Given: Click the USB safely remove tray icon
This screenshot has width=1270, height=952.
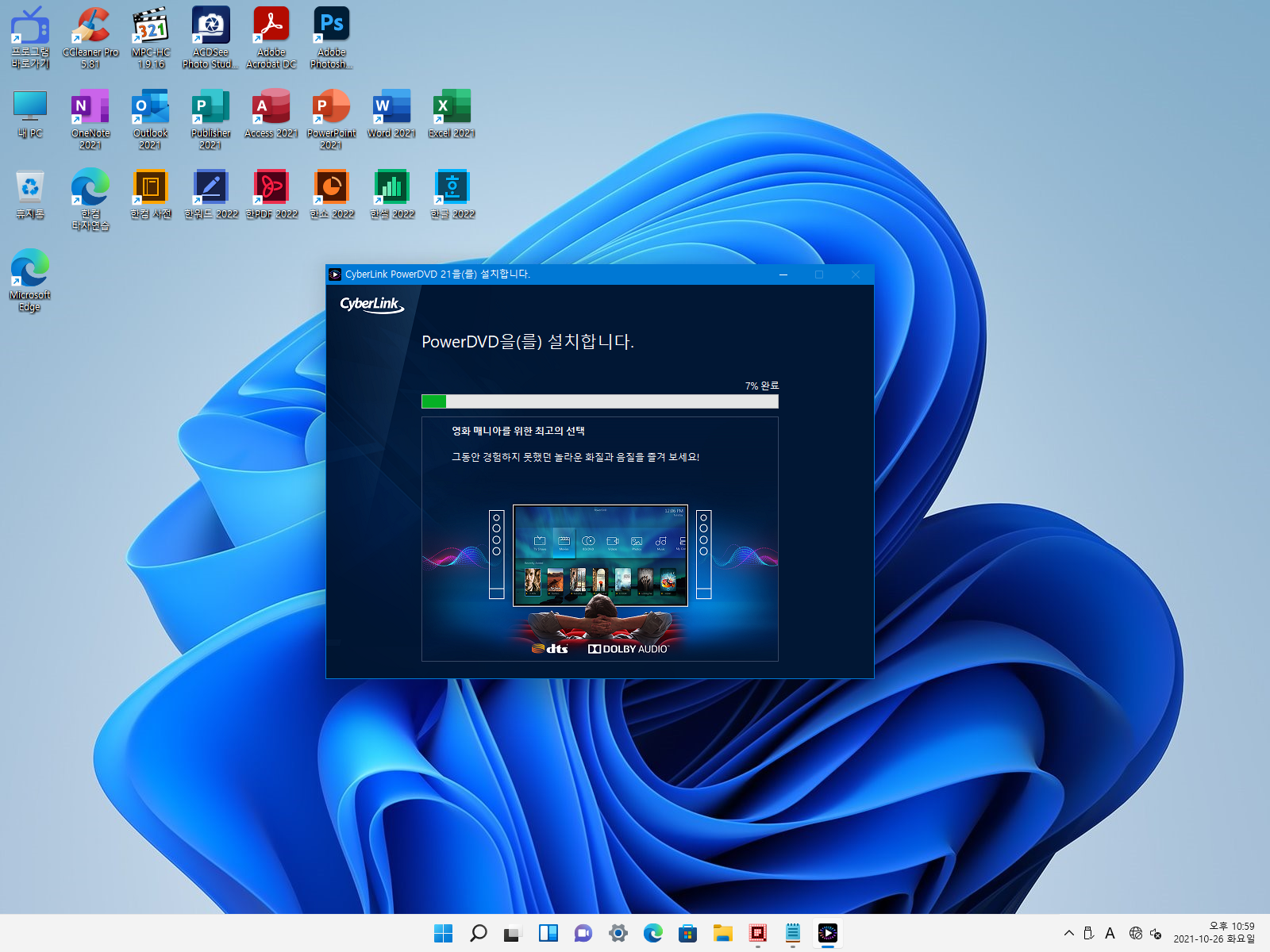Looking at the screenshot, I should tap(1089, 934).
